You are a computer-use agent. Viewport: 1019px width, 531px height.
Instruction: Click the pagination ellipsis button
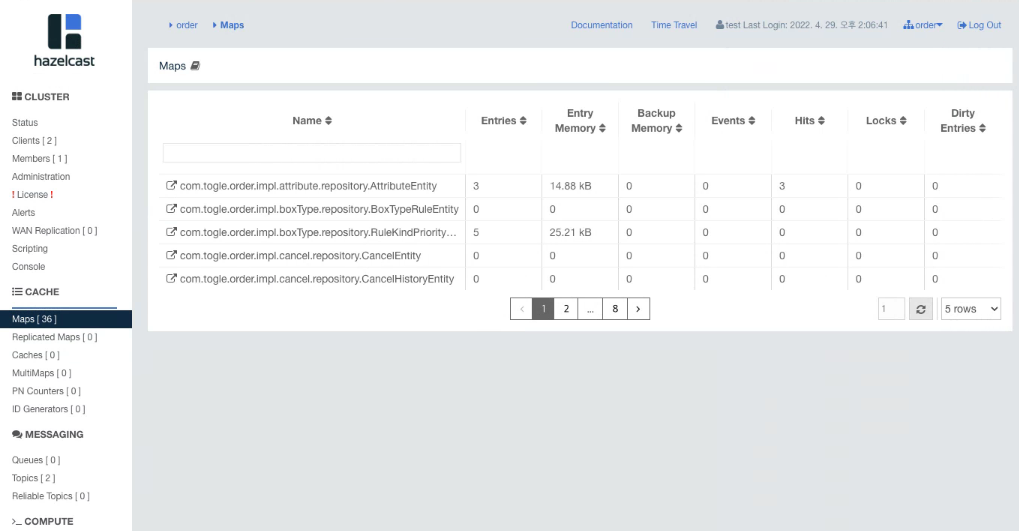click(590, 309)
